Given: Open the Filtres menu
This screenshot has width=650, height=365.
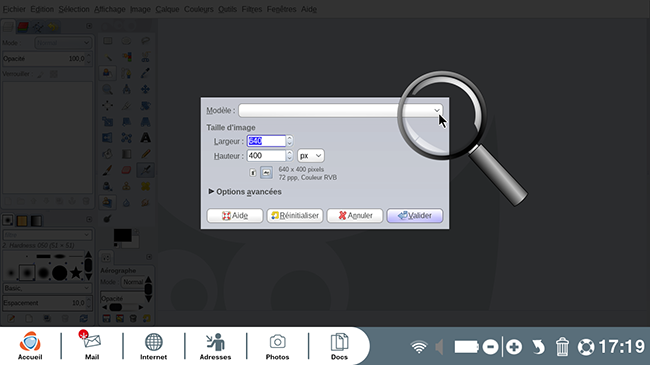Looking at the screenshot, I should (x=252, y=9).
